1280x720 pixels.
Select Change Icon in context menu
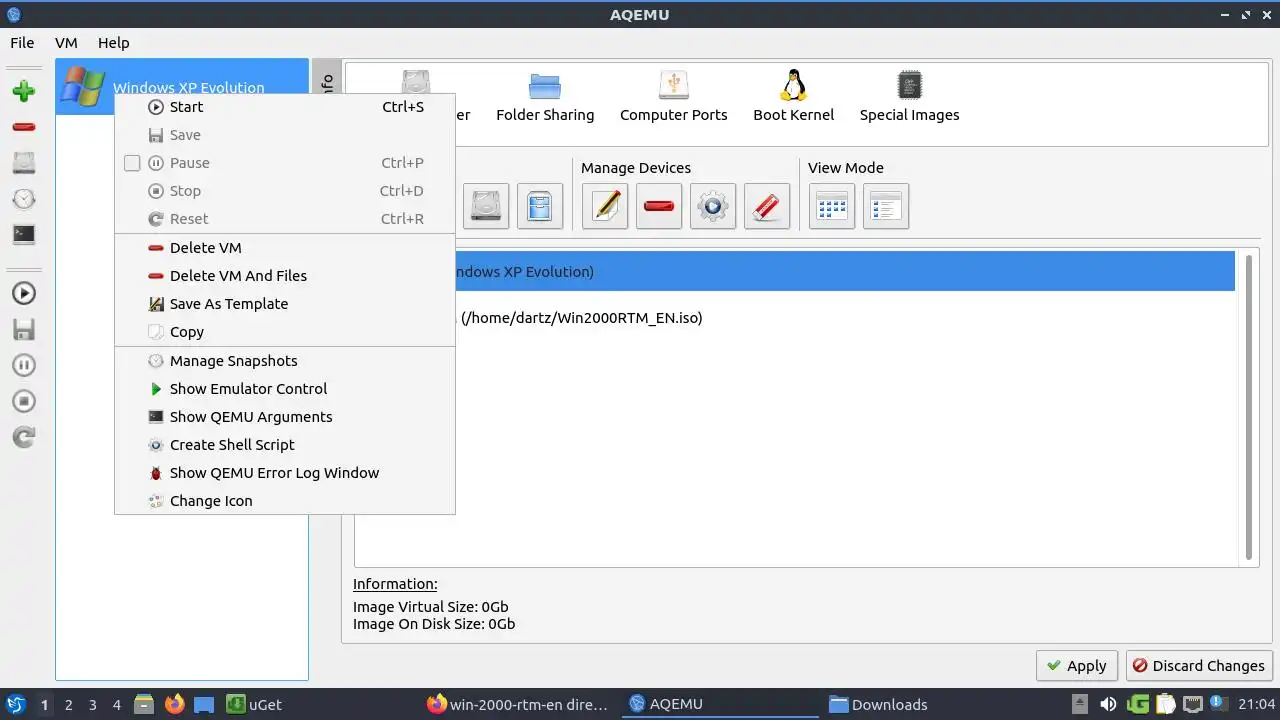point(285,501)
